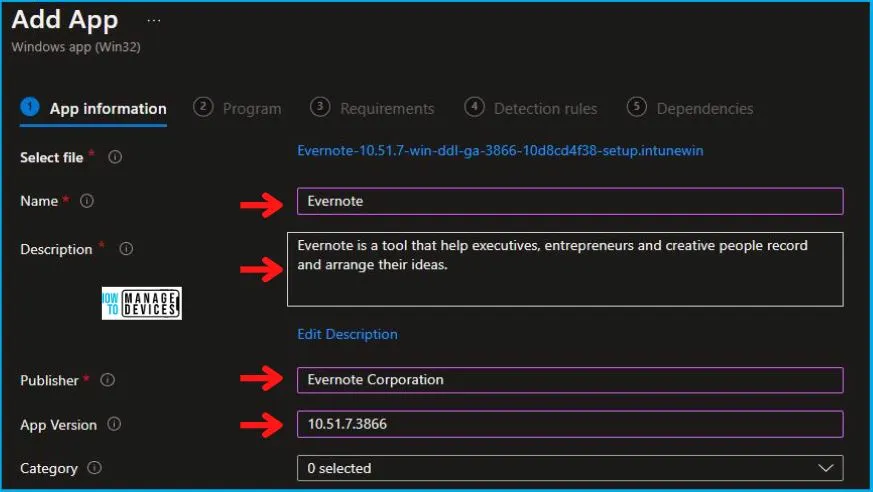Click inside the Description text box

coord(565,269)
